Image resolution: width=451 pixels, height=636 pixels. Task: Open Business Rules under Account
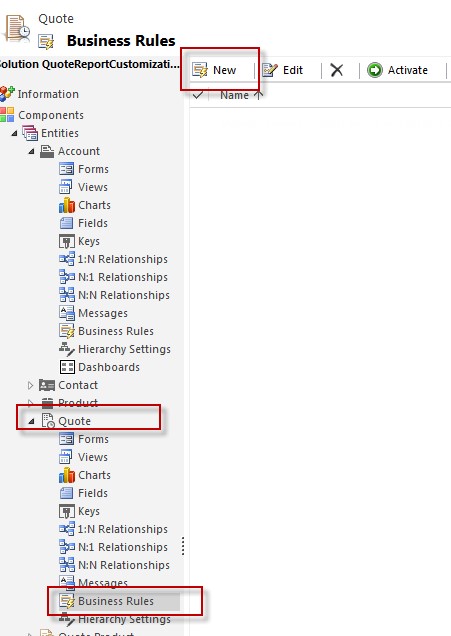coord(106,331)
